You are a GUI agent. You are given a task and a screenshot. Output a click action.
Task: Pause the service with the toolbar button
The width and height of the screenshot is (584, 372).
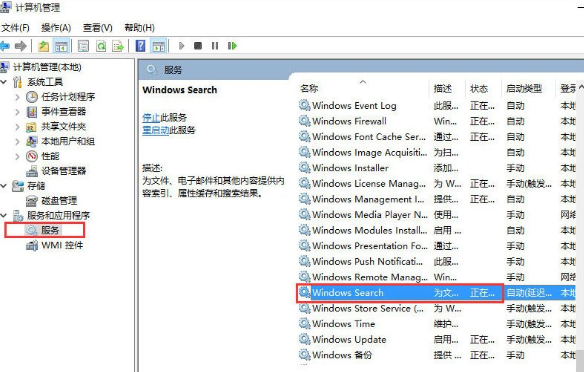point(215,46)
